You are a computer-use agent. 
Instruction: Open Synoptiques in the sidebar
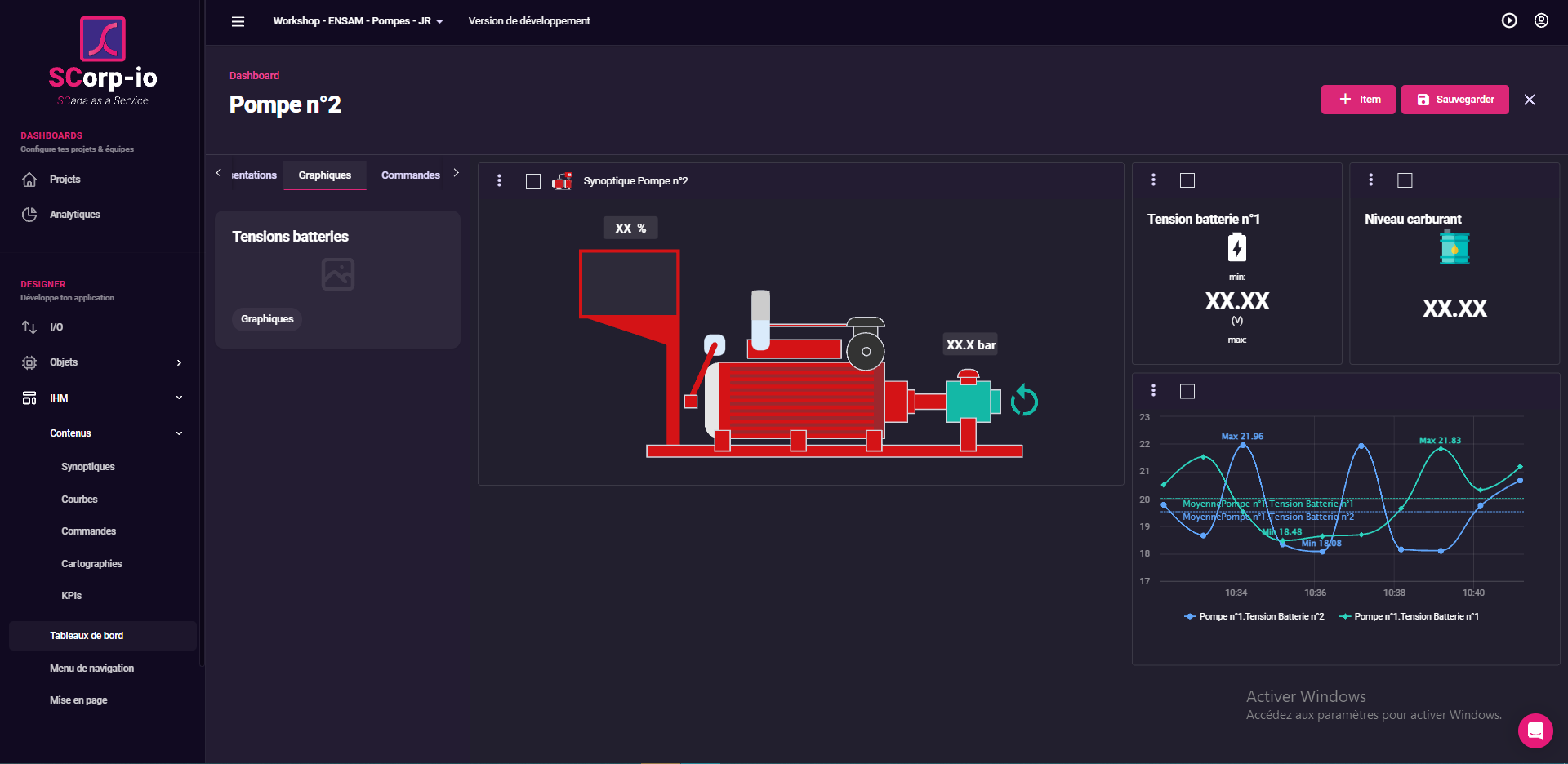click(x=88, y=467)
